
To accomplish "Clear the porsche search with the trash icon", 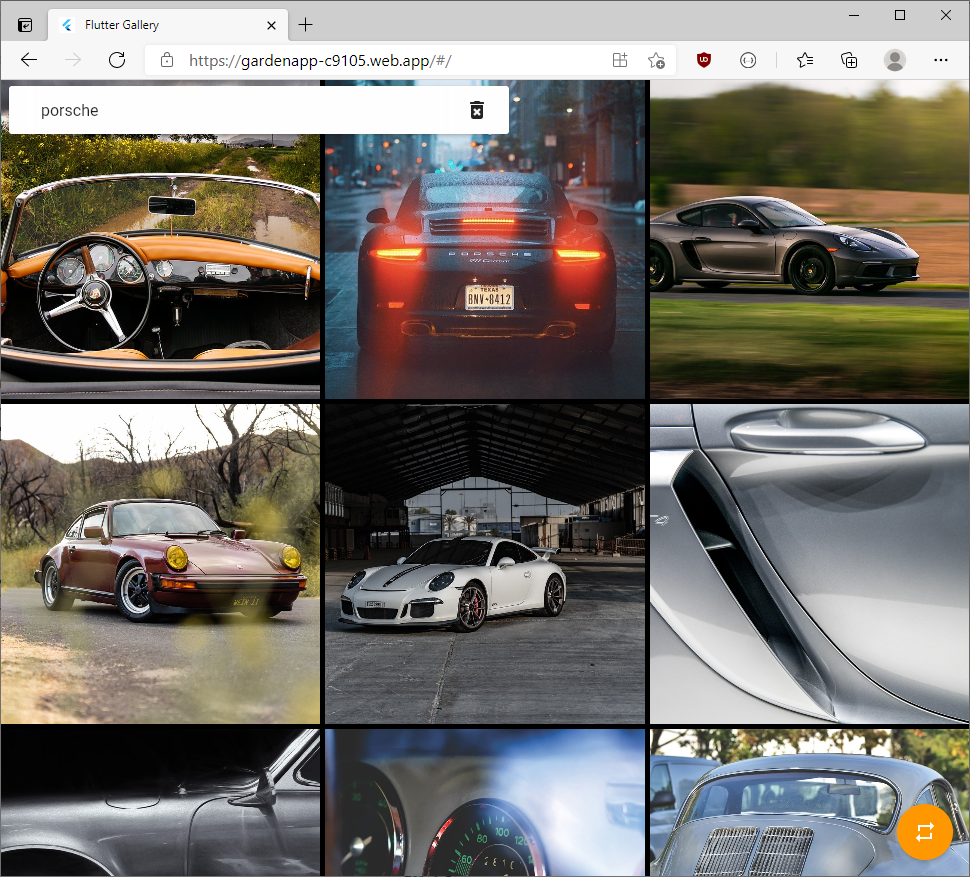I will [x=476, y=110].
